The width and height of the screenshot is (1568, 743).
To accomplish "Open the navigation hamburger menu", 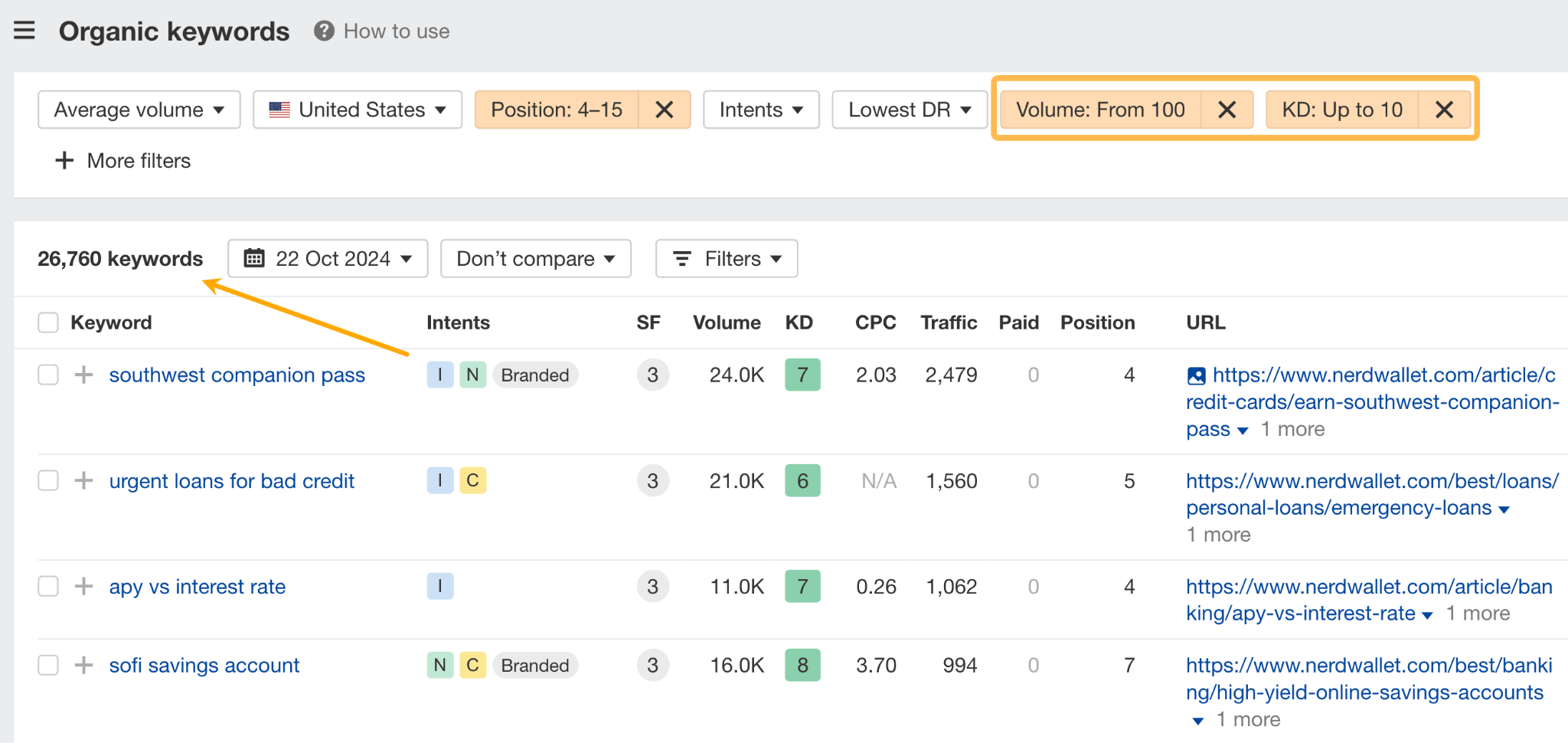I will [x=25, y=31].
